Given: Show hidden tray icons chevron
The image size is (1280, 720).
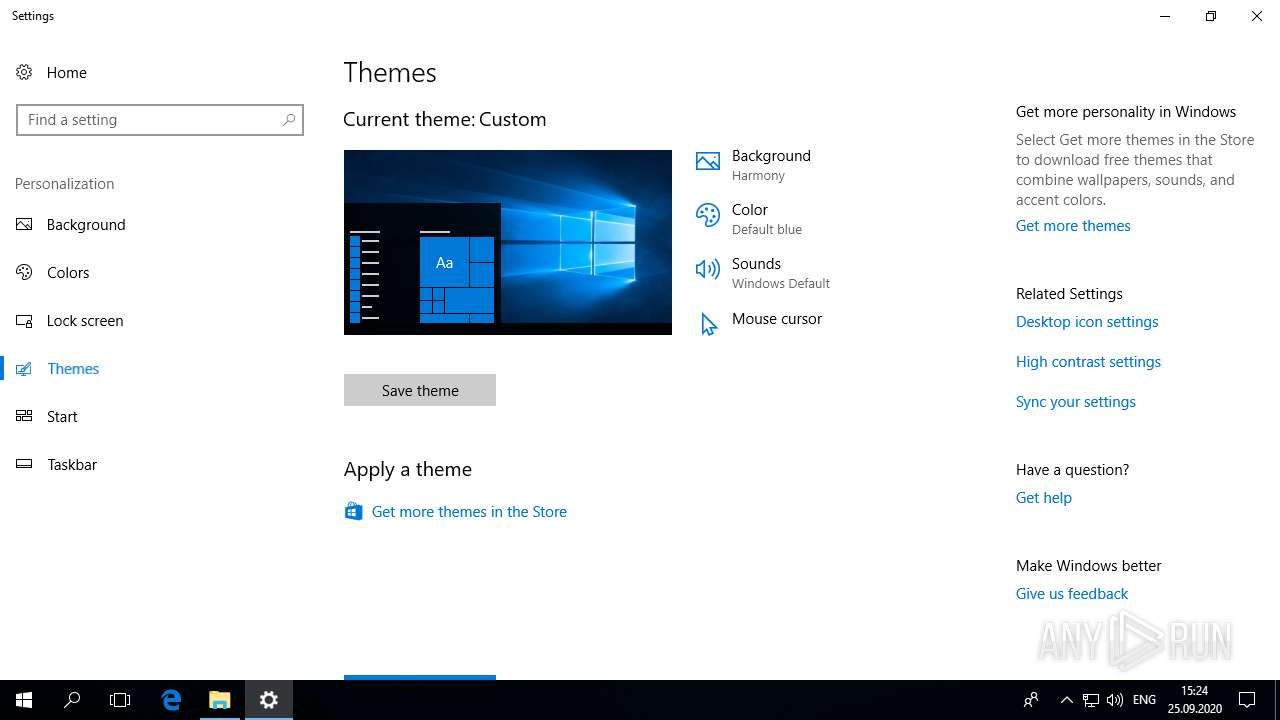Looking at the screenshot, I should [x=1067, y=700].
